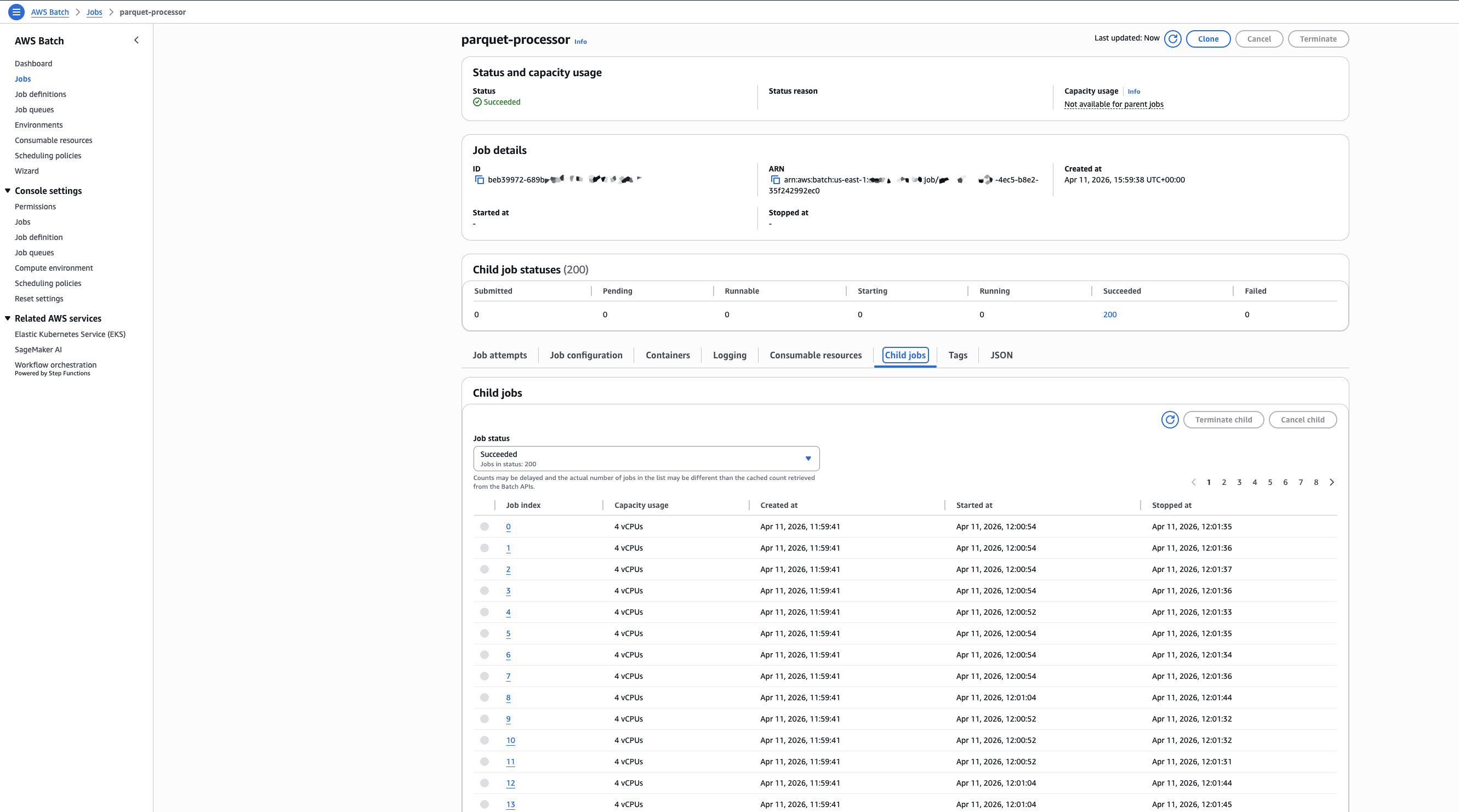Open the Job status Succeeded dropdown
The image size is (1459, 812).
tap(646, 459)
